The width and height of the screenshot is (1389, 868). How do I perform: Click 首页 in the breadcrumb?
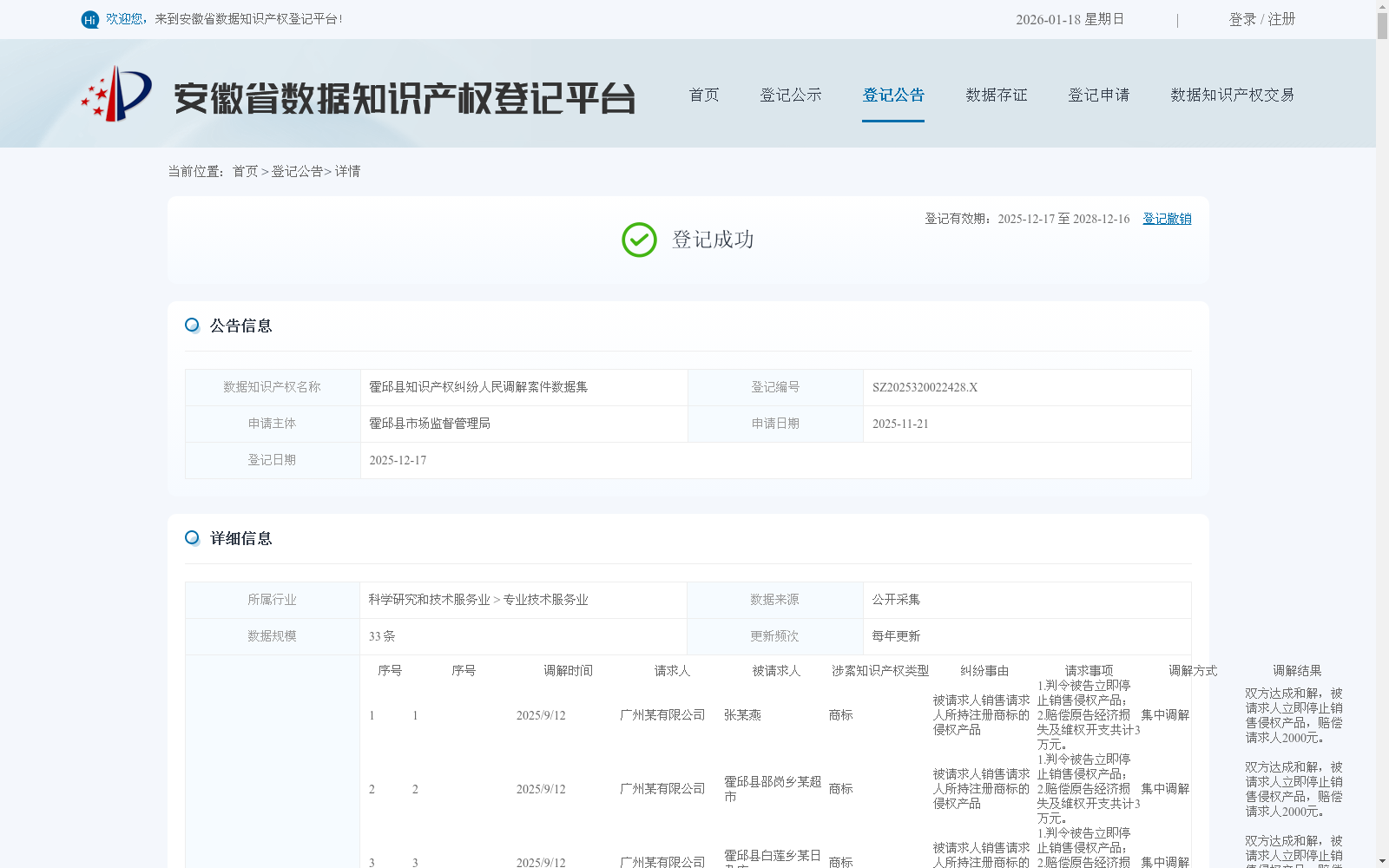click(x=245, y=171)
